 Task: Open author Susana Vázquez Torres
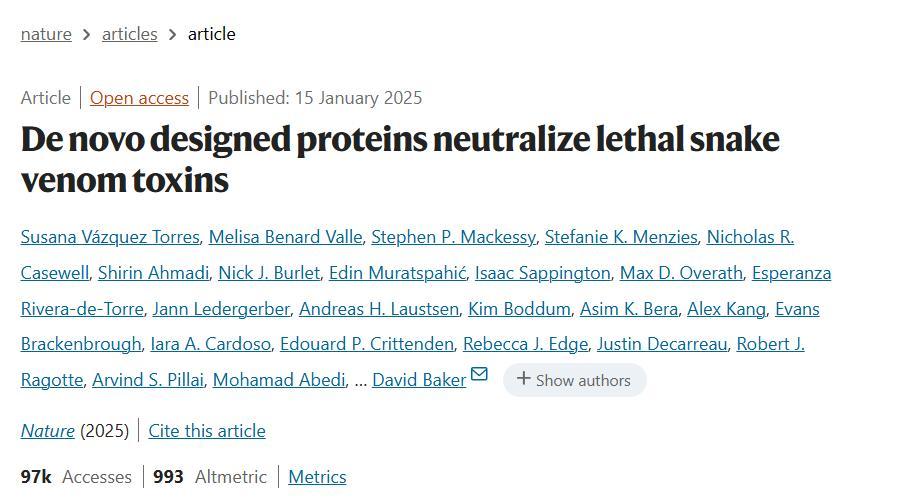(110, 237)
